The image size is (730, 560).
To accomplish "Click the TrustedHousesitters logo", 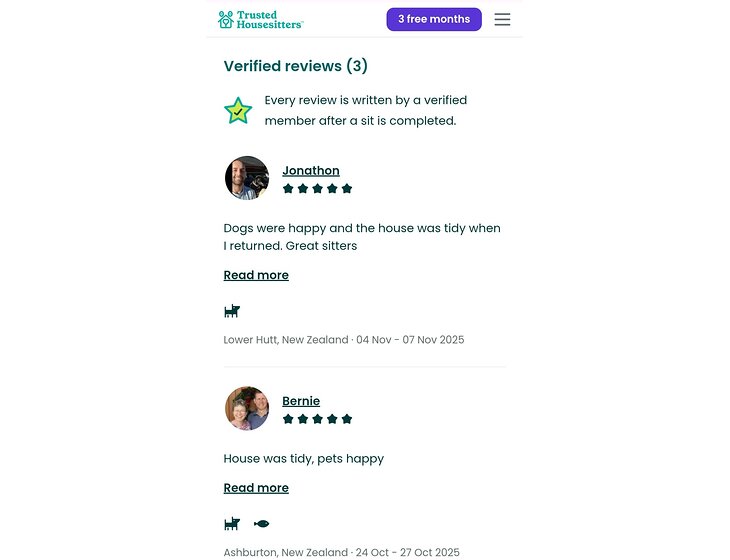I will [260, 20].
